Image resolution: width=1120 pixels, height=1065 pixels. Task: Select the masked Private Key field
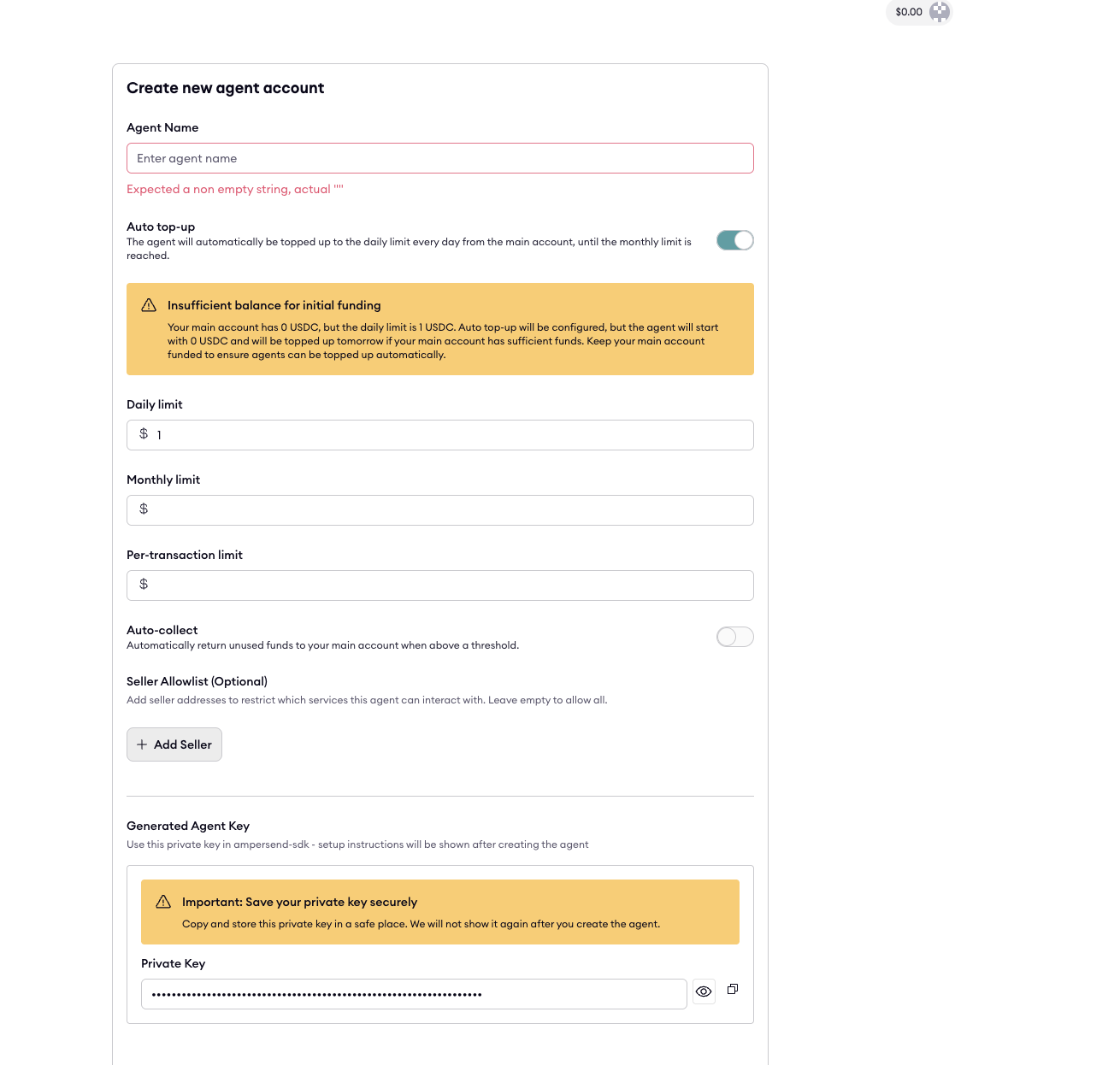coord(413,993)
